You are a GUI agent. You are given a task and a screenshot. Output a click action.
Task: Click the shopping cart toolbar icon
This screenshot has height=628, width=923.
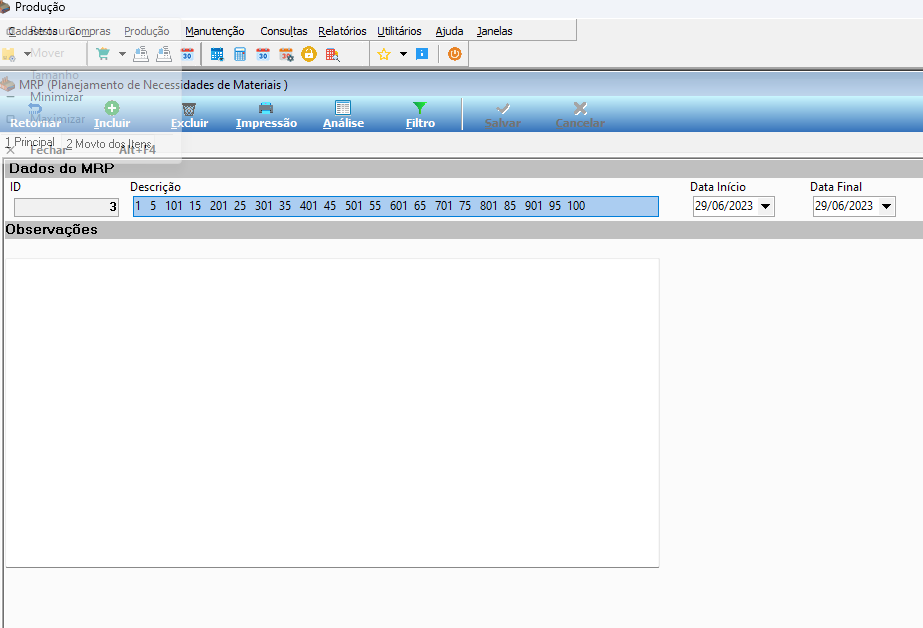coord(103,54)
